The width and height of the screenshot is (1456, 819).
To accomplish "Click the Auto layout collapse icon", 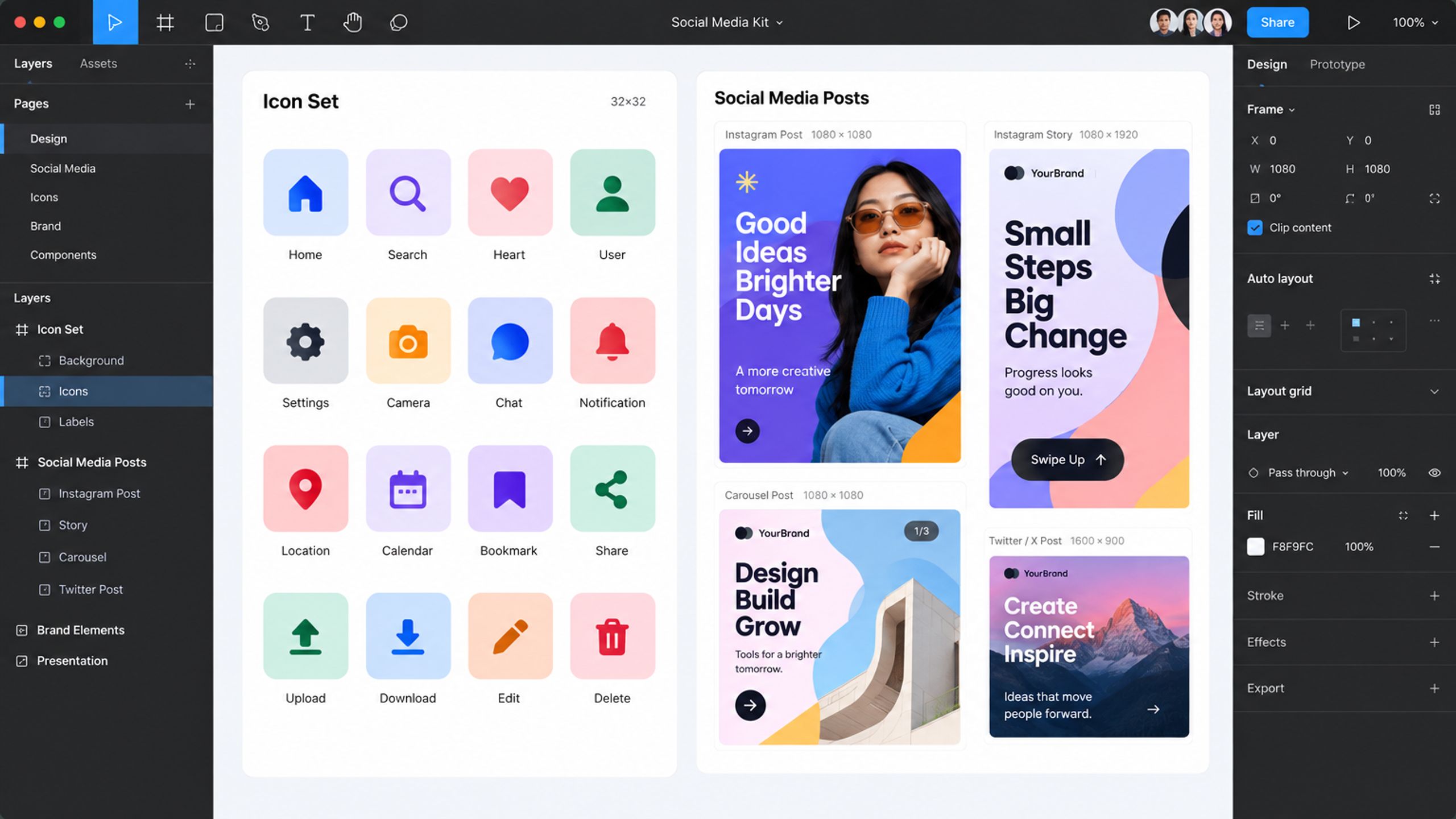I will click(1434, 279).
